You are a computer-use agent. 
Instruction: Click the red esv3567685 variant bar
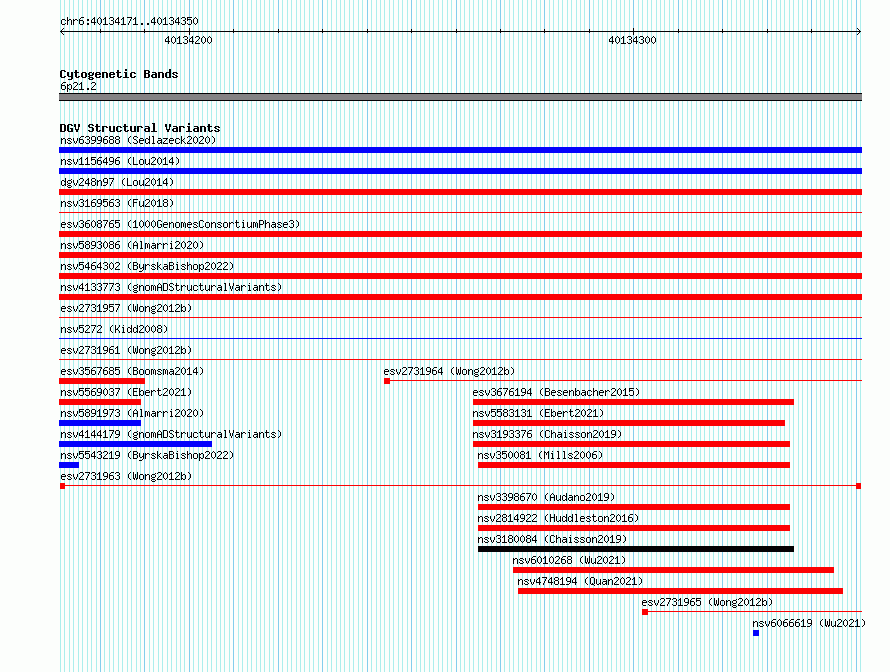point(102,381)
